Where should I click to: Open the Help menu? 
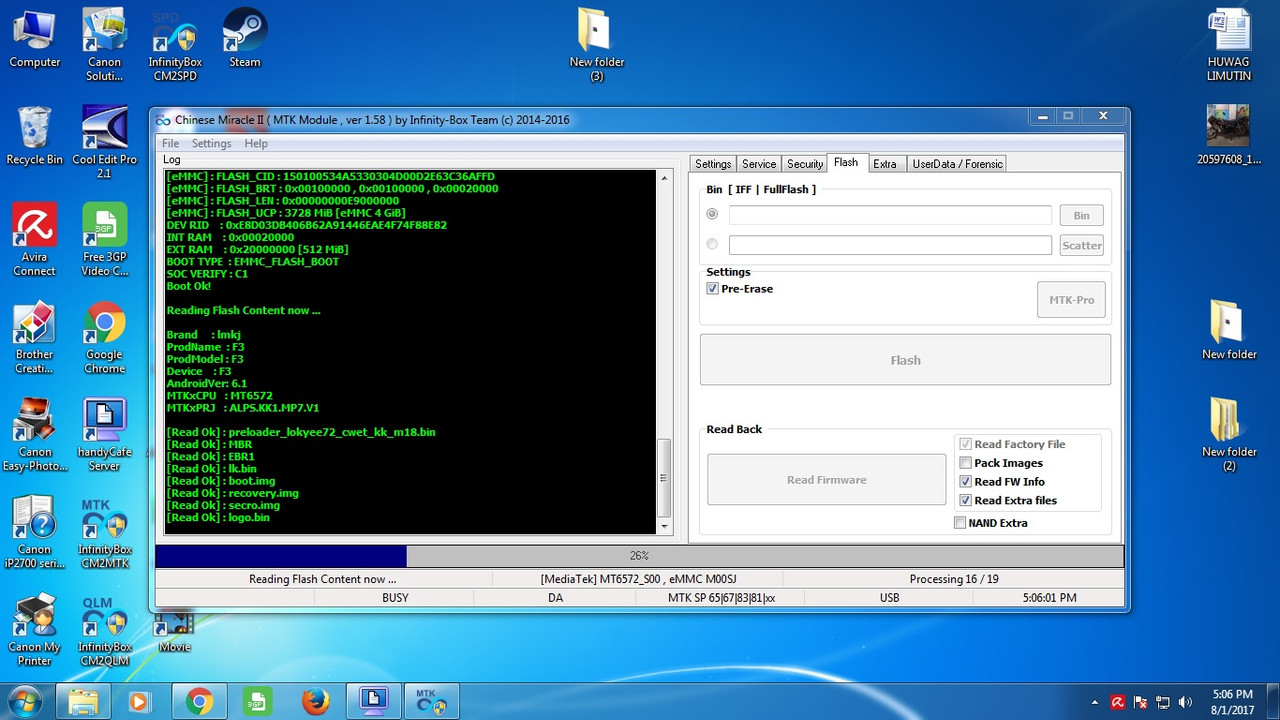[x=256, y=144]
